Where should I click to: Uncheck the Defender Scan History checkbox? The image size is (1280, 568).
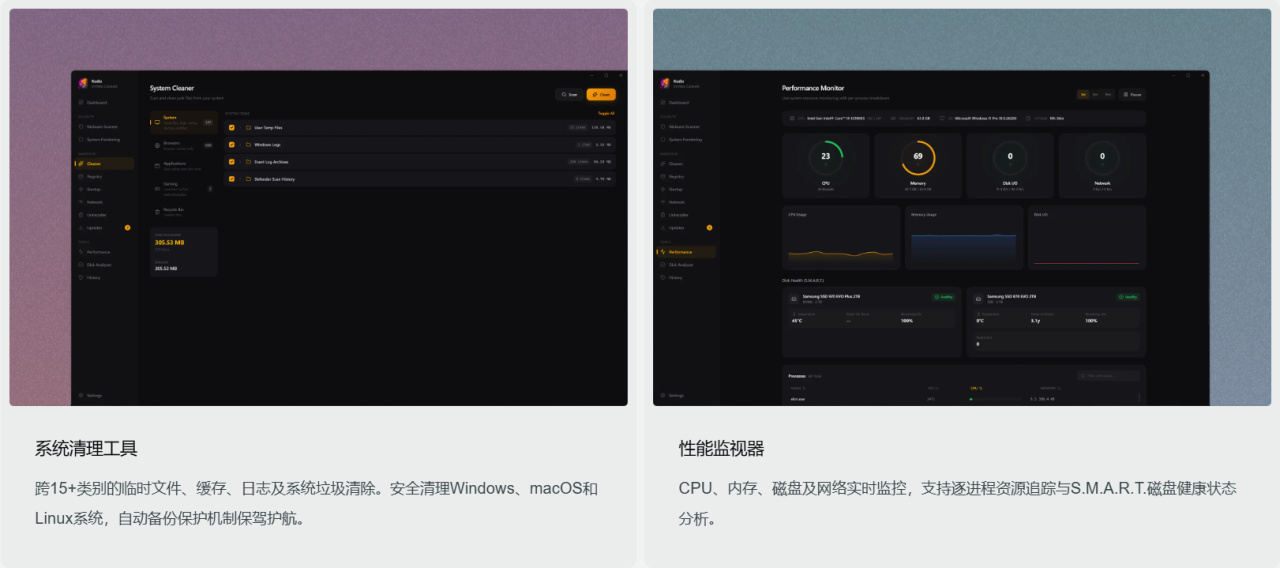pyautogui.click(x=232, y=179)
